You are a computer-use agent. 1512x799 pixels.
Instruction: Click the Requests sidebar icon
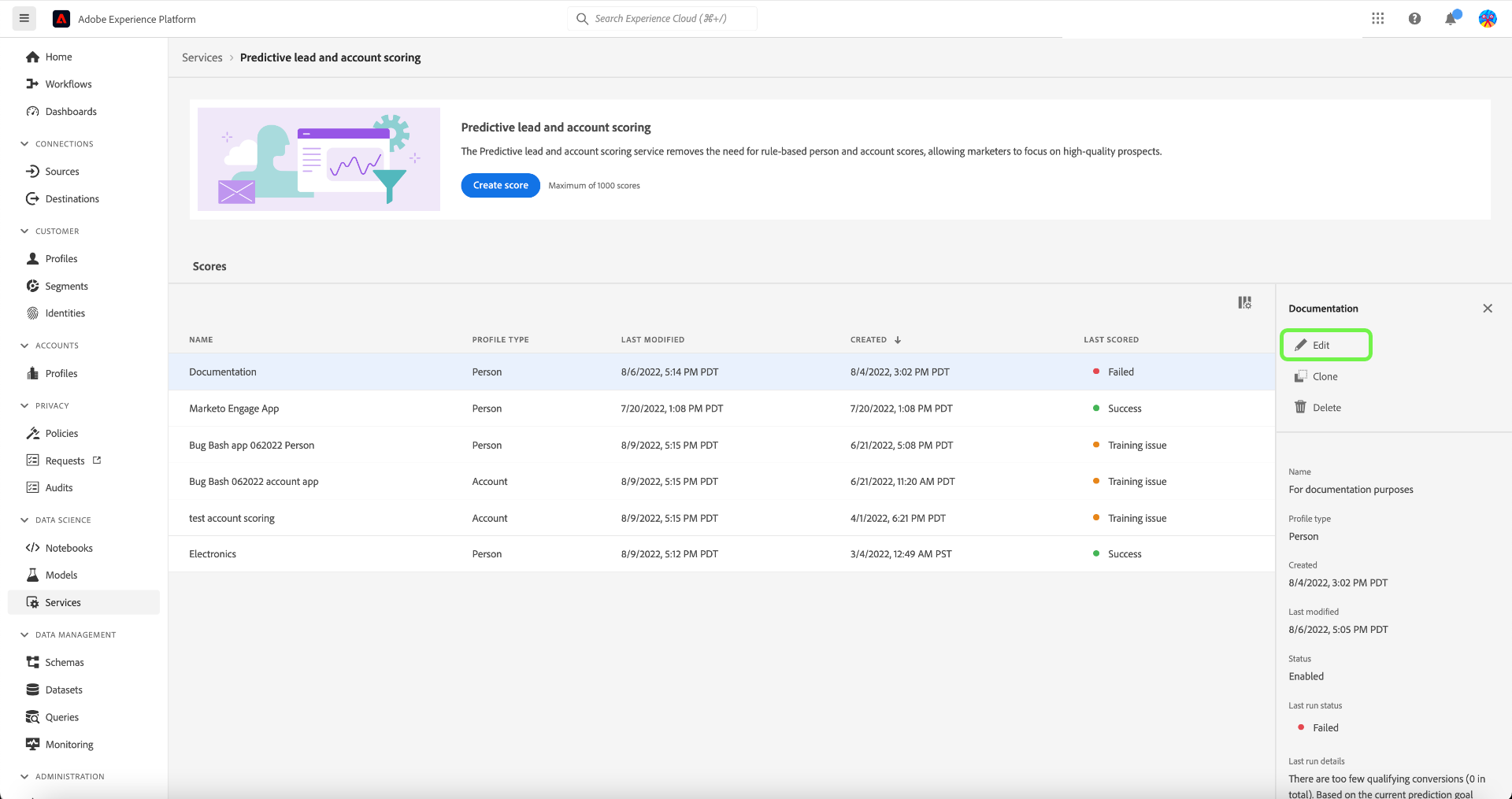pyautogui.click(x=32, y=461)
